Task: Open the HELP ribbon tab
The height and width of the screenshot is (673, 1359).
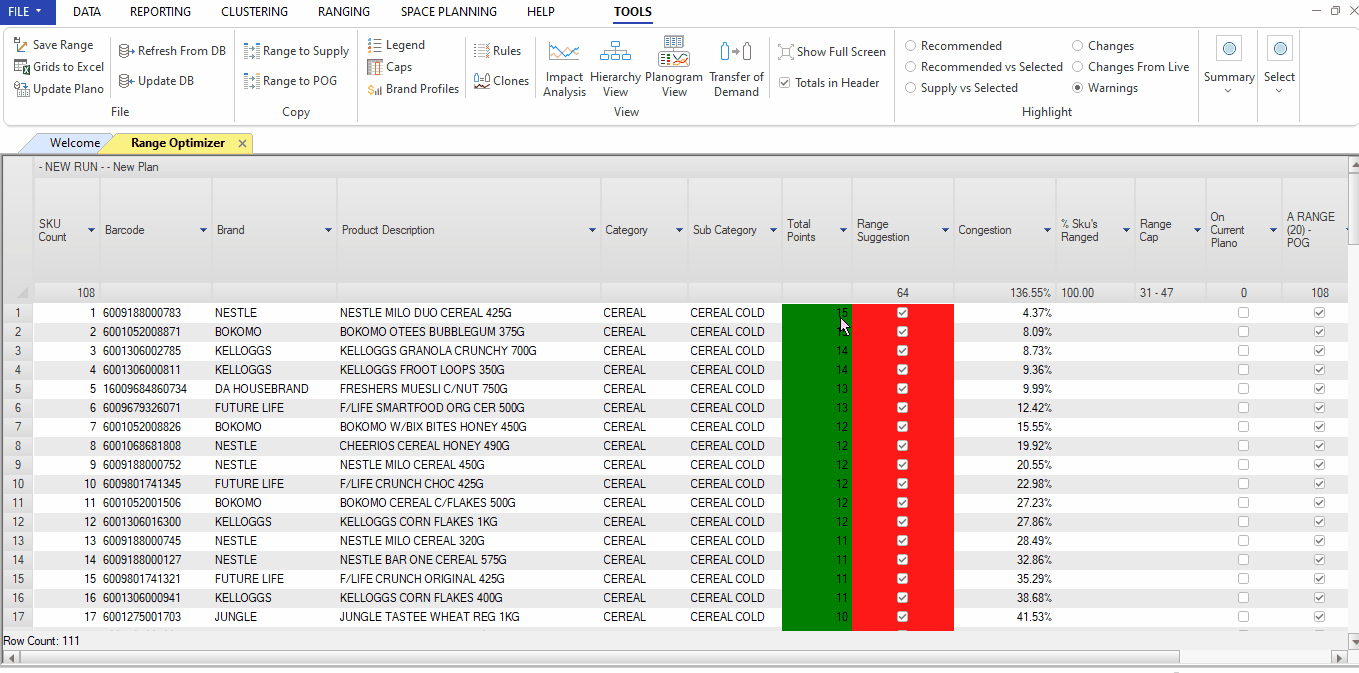Action: click(541, 12)
